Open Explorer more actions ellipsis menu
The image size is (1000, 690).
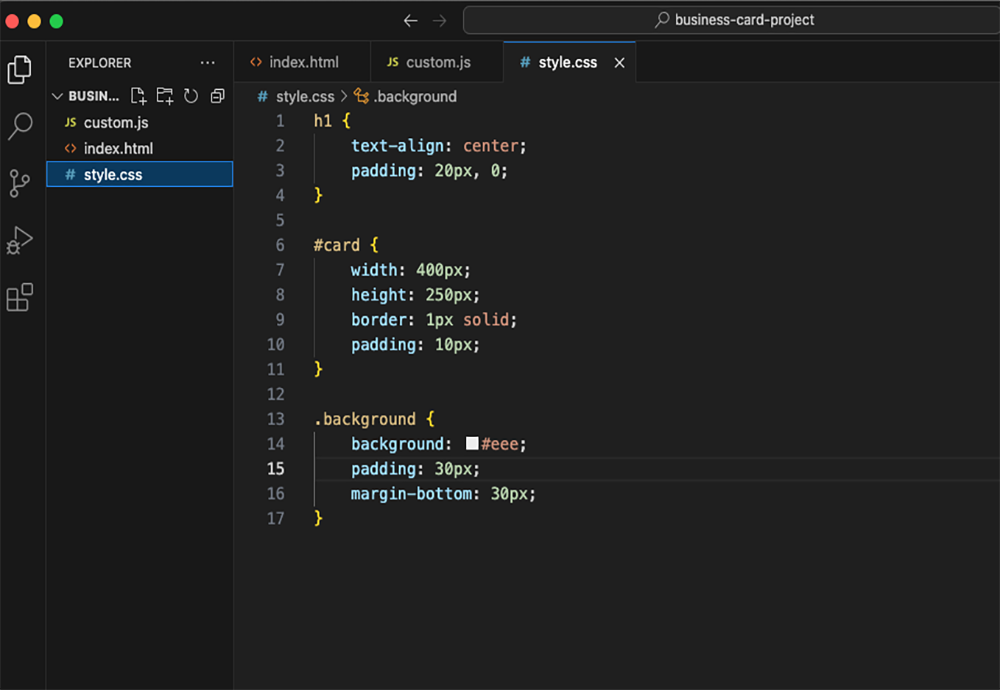coord(207,62)
